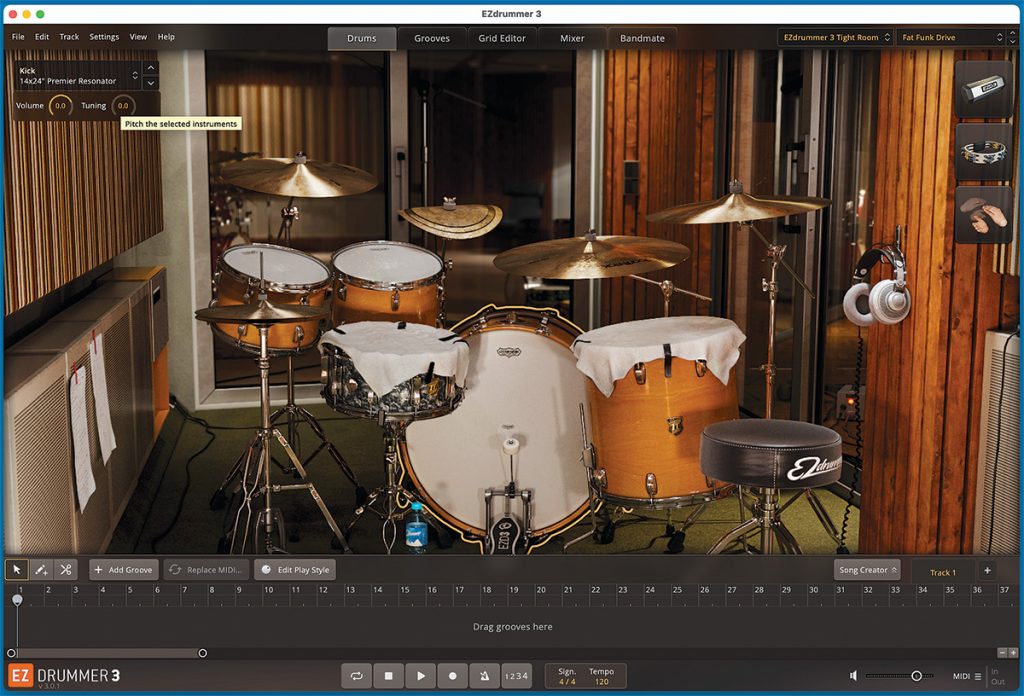Click the Add Groove button
Viewport: 1024px width, 696px height.
(x=124, y=570)
